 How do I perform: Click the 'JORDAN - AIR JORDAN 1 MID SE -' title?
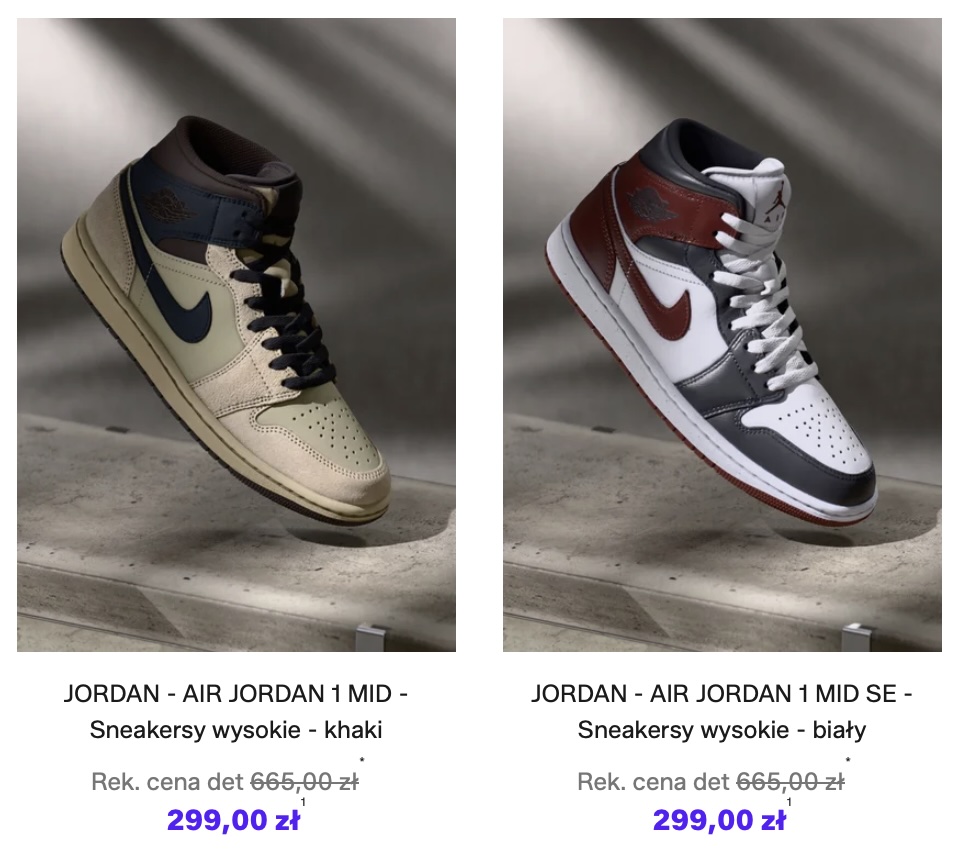point(721,694)
